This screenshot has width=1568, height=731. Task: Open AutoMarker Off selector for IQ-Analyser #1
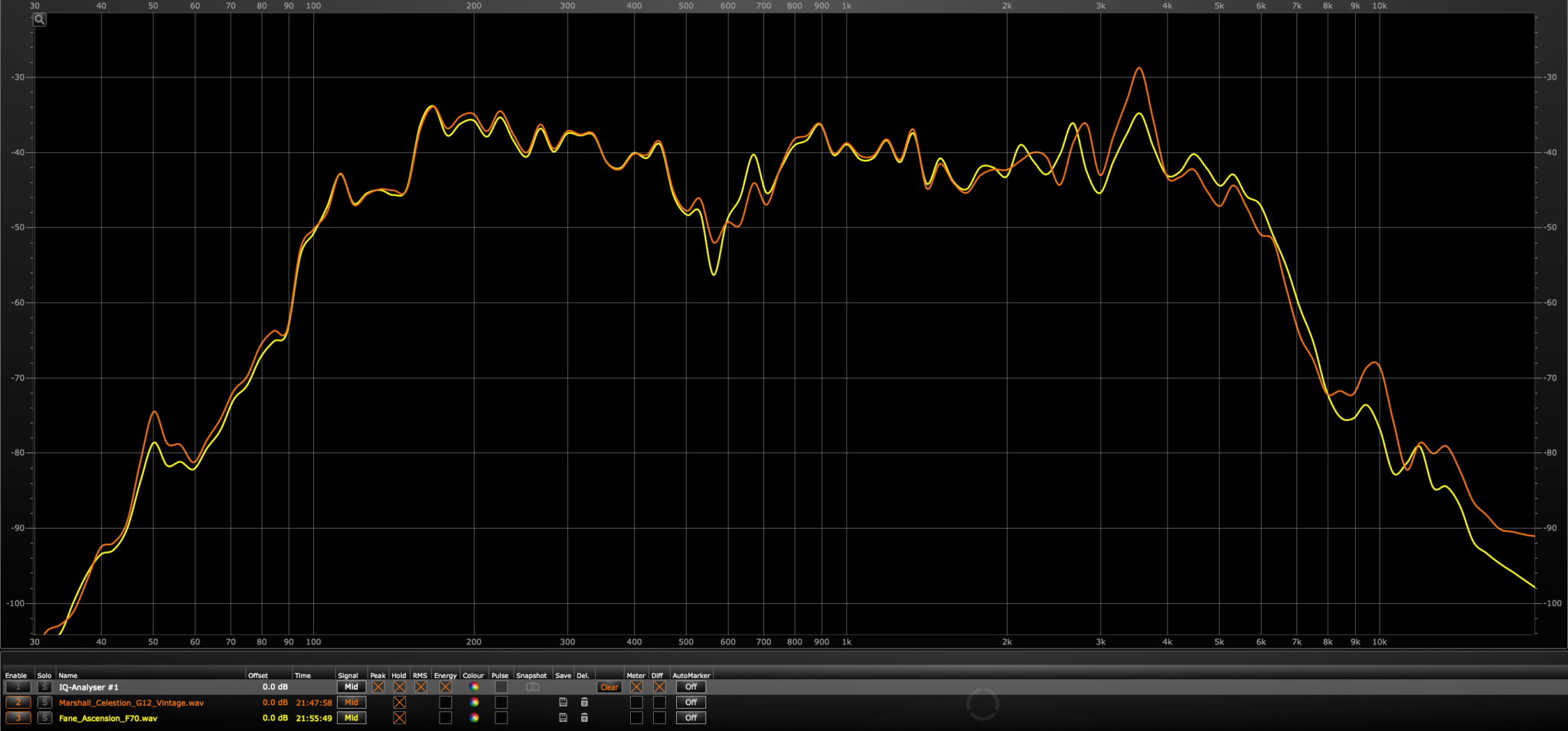[691, 687]
